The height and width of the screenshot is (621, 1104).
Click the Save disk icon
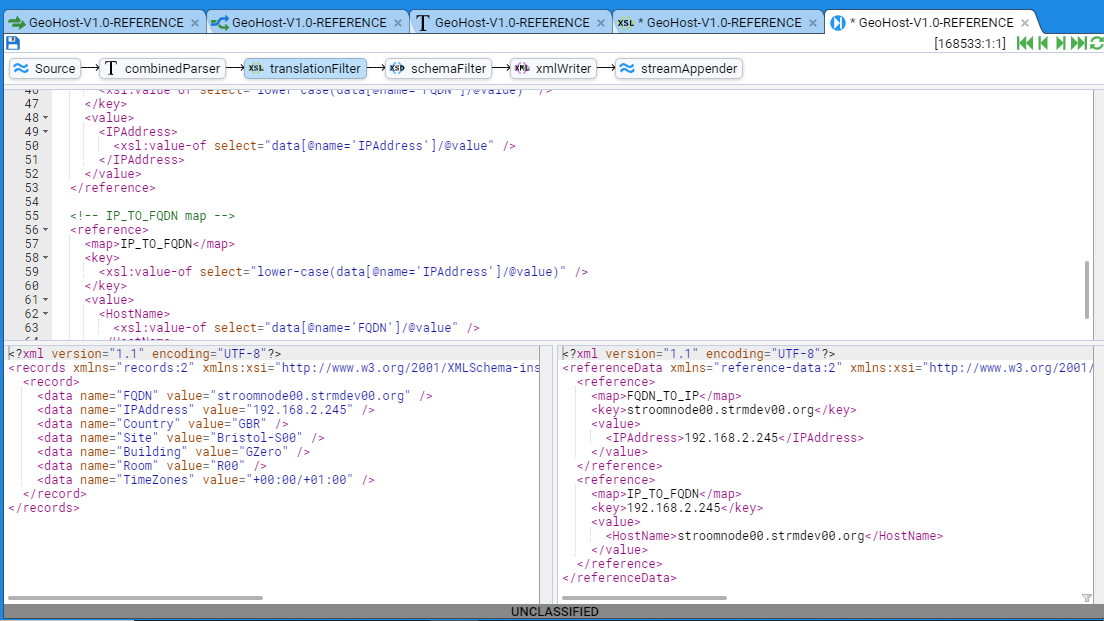pyautogui.click(x=12, y=43)
